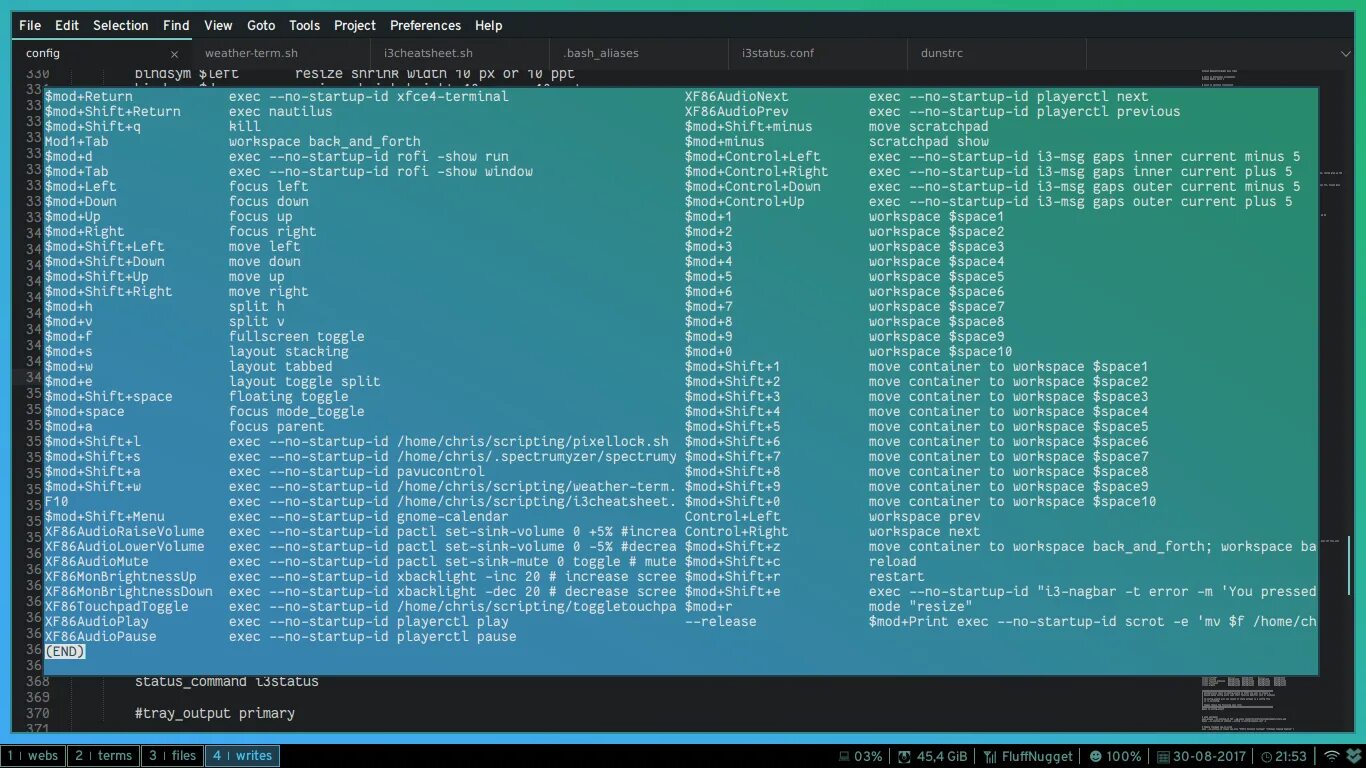The height and width of the screenshot is (768, 1366).
Task: Click 'workspace back_and_forth' for Mod1+Tab
Action: pyautogui.click(x=324, y=141)
